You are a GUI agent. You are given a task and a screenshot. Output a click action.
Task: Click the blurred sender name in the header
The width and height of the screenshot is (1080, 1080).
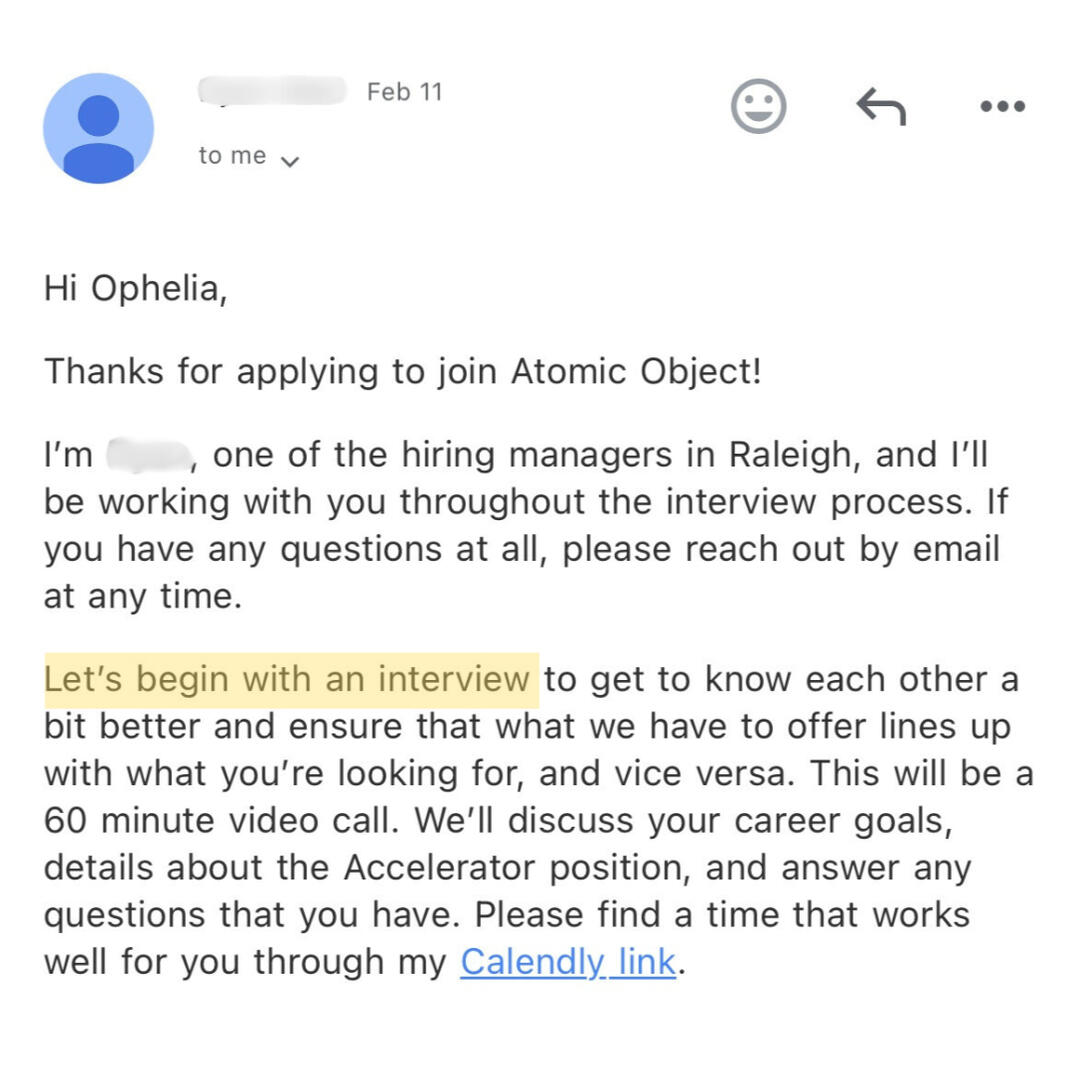pyautogui.click(x=272, y=92)
